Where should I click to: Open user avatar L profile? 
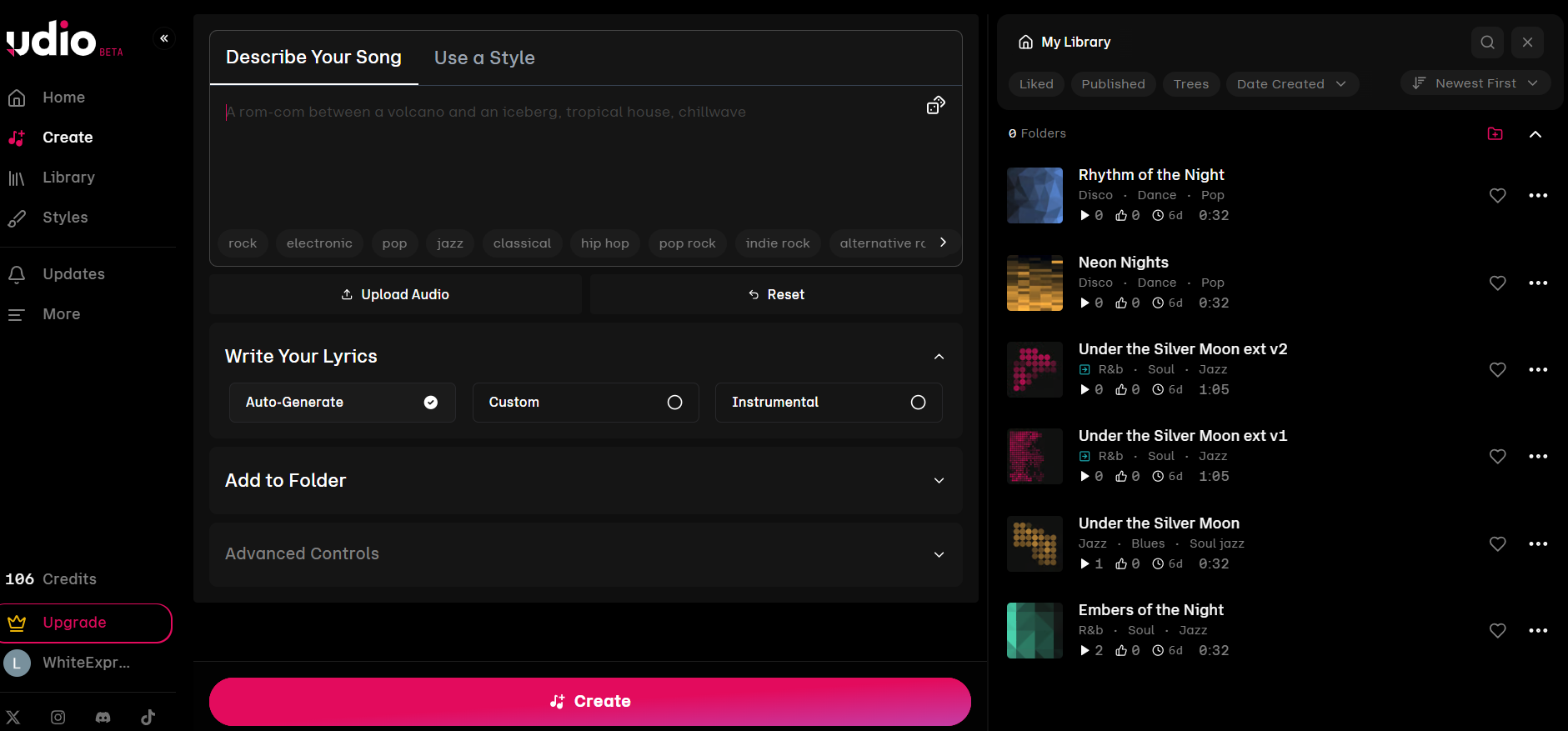(x=18, y=663)
